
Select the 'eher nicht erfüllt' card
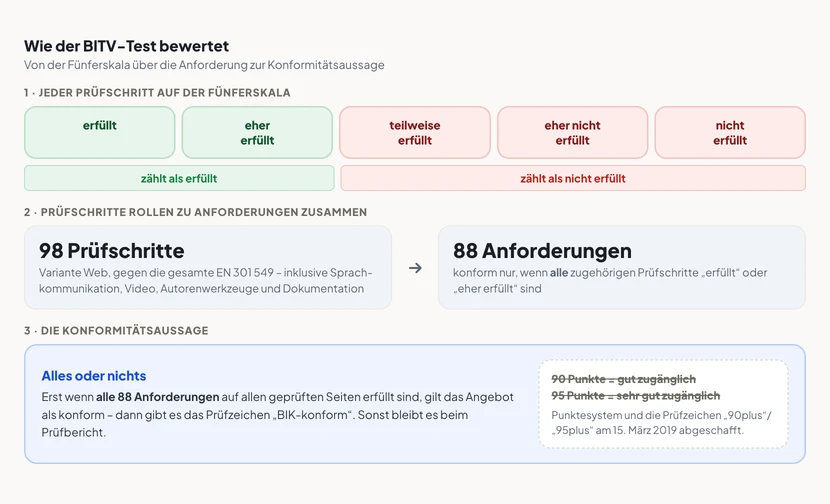tap(572, 132)
